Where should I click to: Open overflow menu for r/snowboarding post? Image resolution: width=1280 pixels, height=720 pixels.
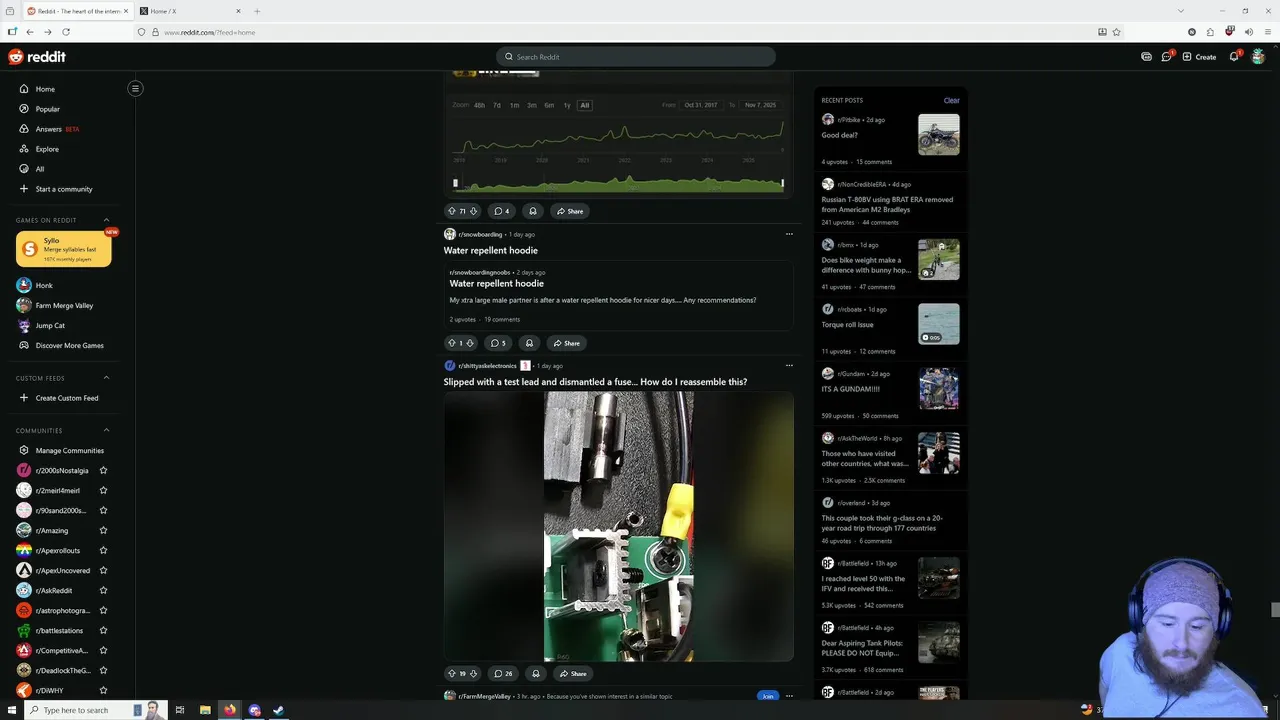click(789, 234)
